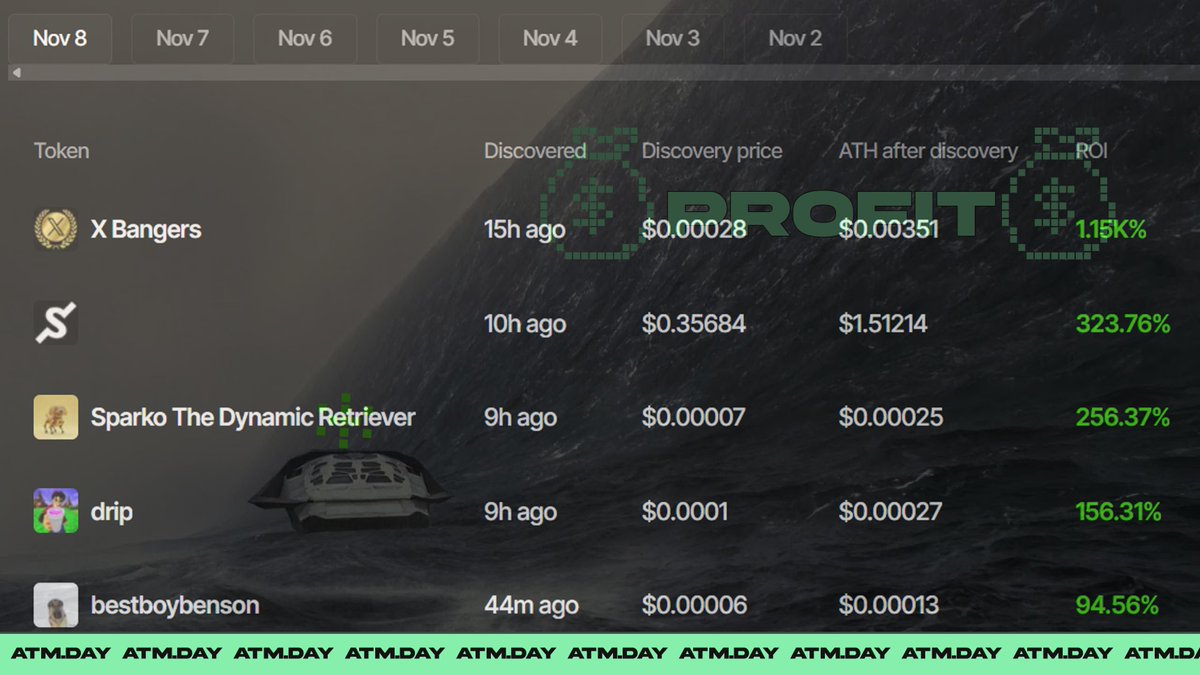Select the Nov 8 tab
This screenshot has height=675, width=1200.
click(x=60, y=38)
